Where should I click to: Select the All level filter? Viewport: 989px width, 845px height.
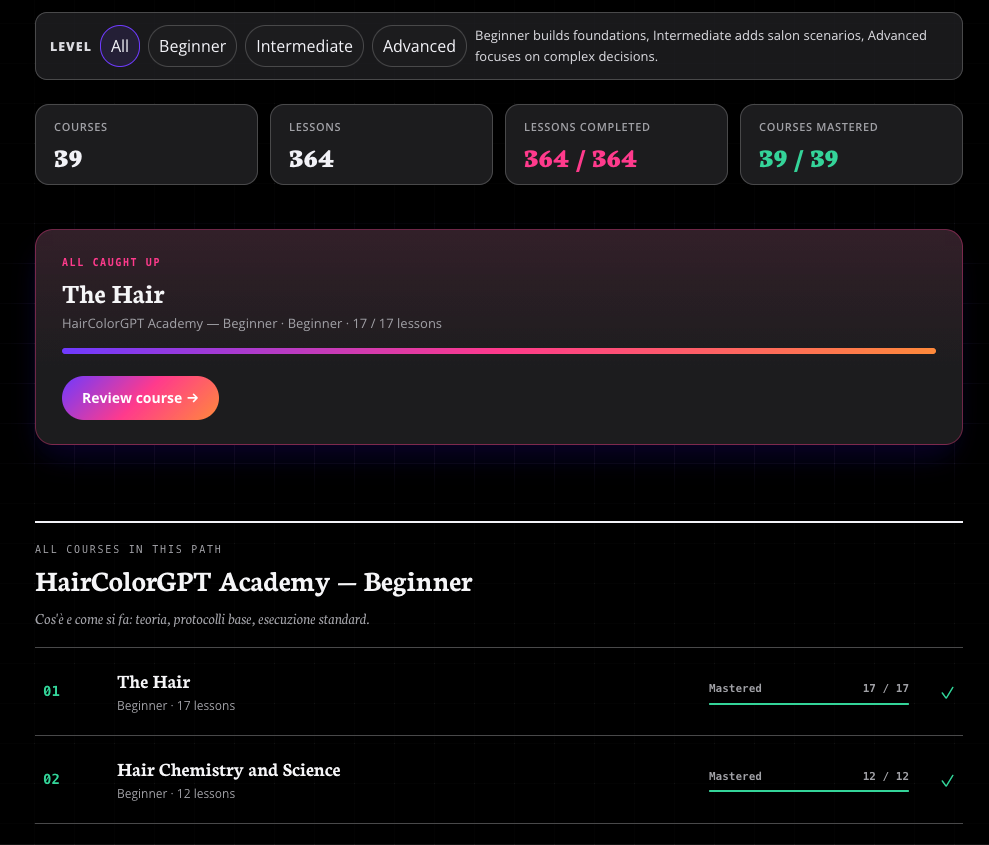[x=119, y=46]
